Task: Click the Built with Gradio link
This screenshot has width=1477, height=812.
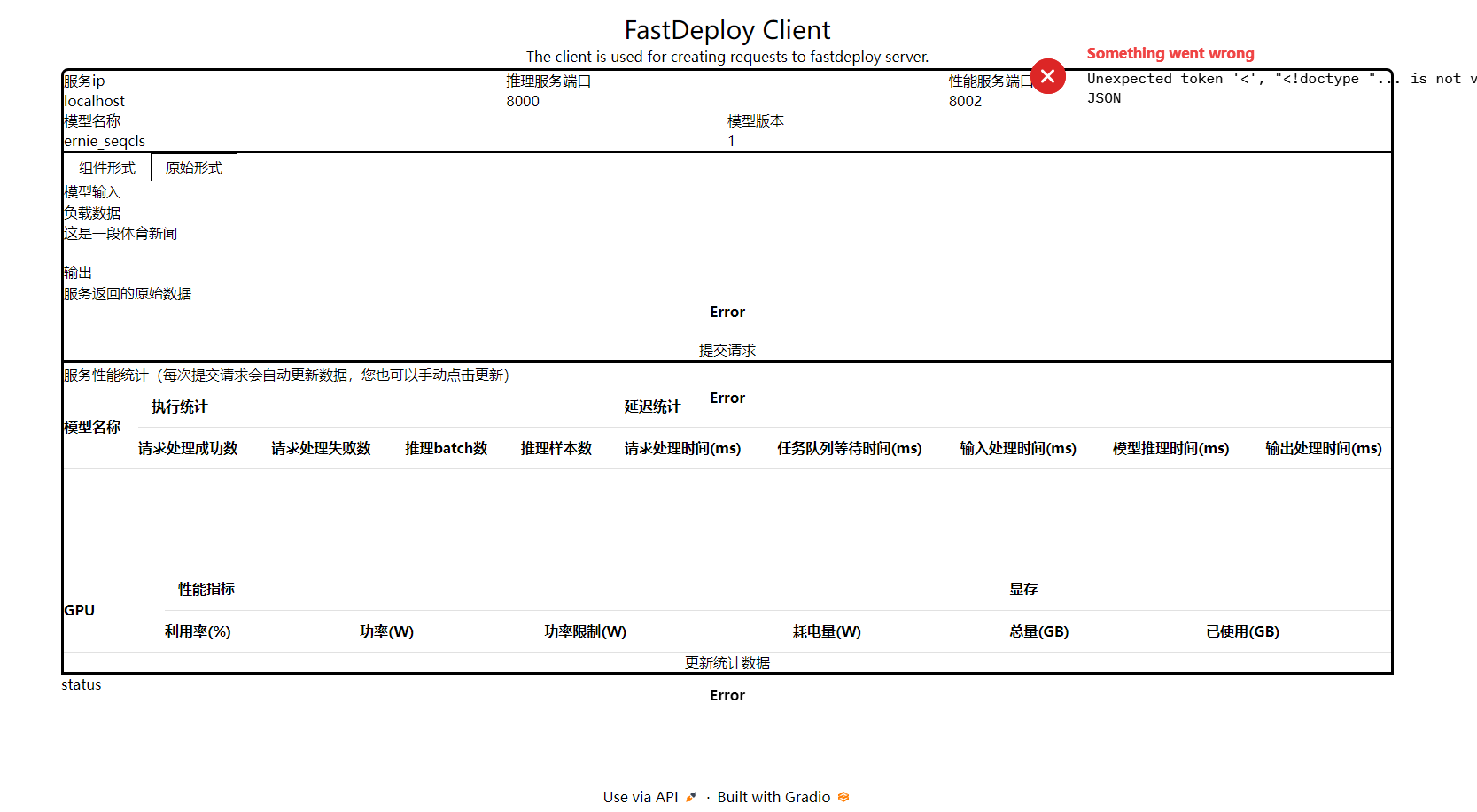Action: [x=773, y=796]
